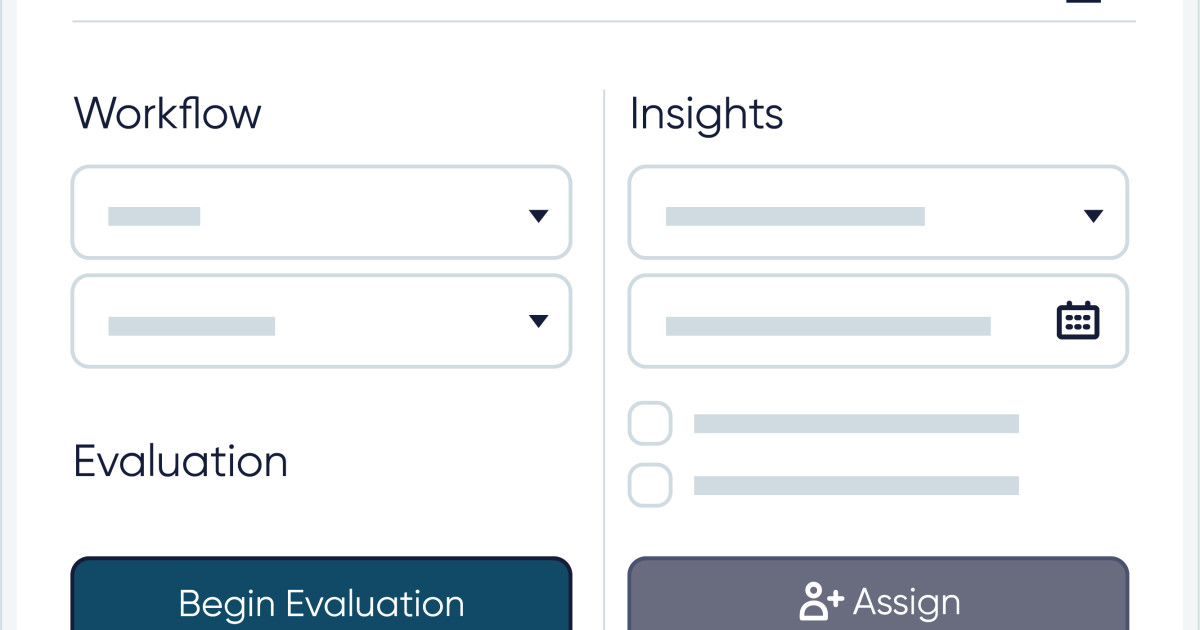Viewport: 1200px width, 630px height.
Task: Select the Workflow section heading
Action: click(167, 114)
